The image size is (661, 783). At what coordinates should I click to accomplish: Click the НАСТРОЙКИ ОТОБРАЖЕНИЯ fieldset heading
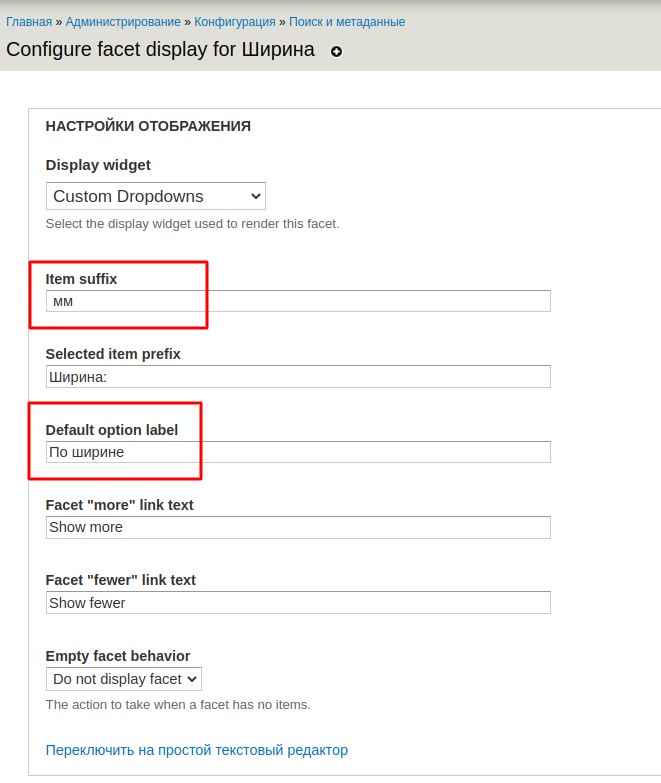click(148, 126)
